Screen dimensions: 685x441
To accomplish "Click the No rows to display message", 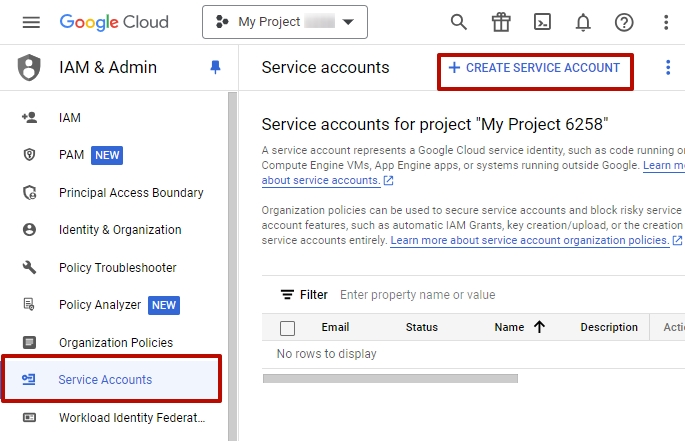I will click(326, 354).
